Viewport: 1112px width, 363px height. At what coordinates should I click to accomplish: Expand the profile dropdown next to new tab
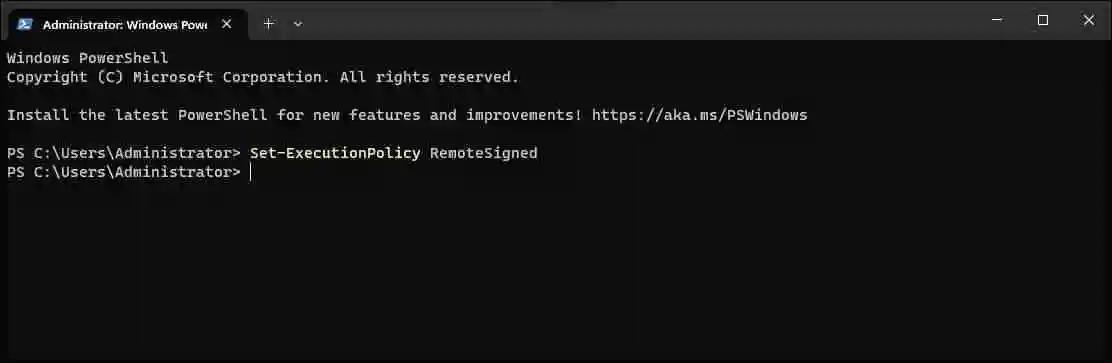point(298,24)
